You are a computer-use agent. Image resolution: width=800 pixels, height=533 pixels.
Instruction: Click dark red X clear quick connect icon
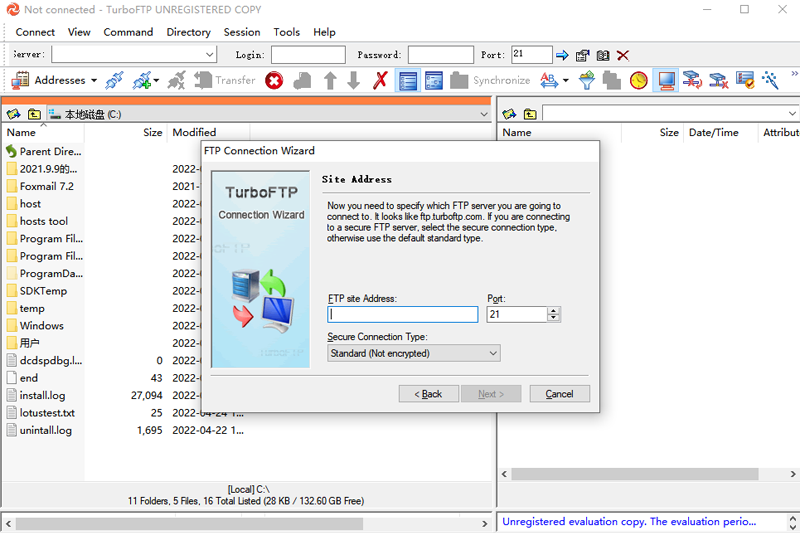pos(623,55)
